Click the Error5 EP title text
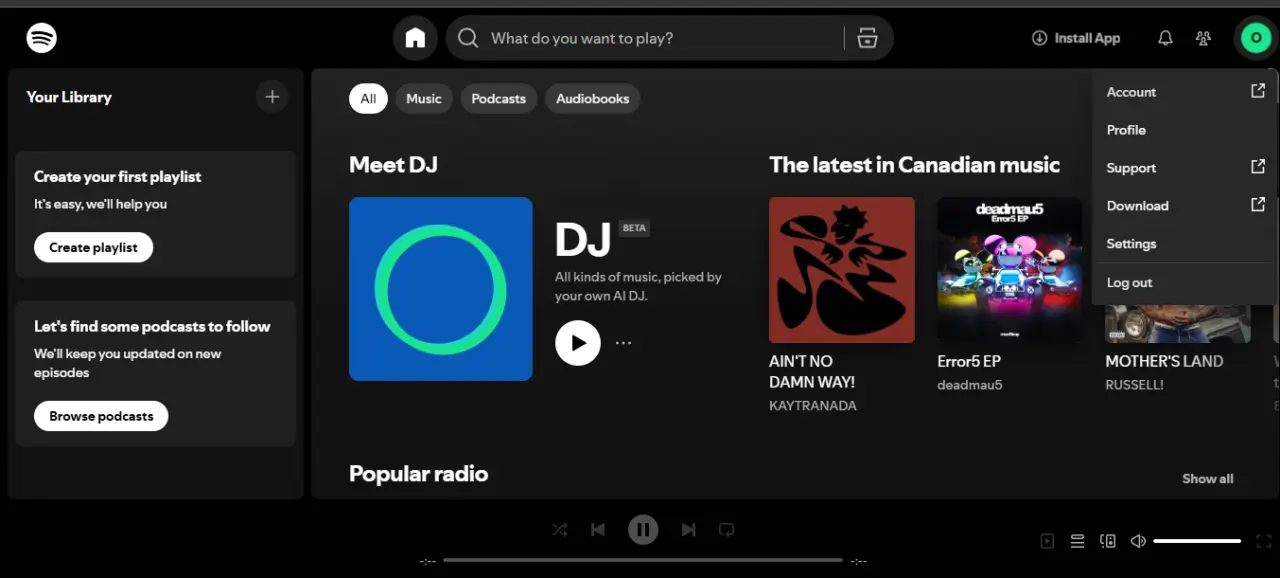 coord(969,361)
